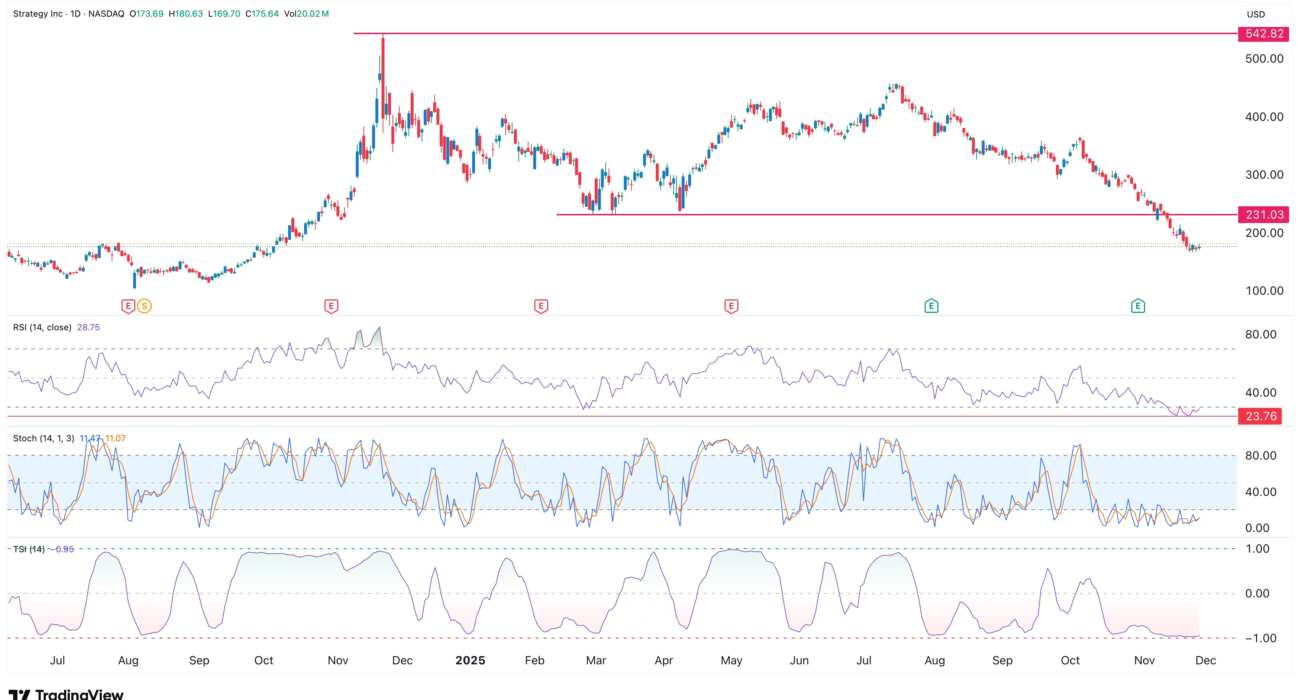Click the 2025 year label on time axis
Image resolution: width=1300 pixels, height=700 pixels.
pyautogui.click(x=469, y=661)
